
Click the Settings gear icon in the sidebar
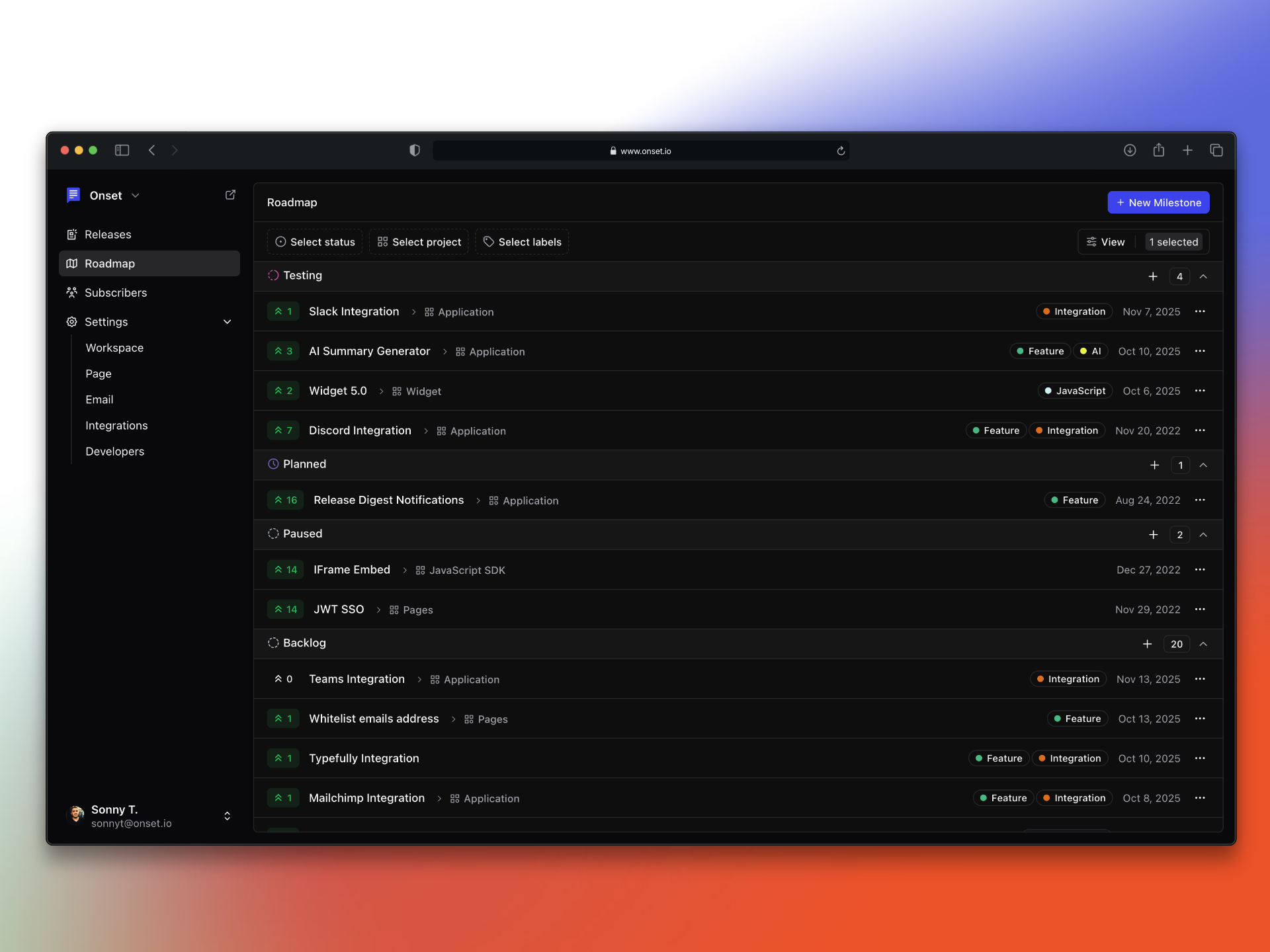[71, 322]
